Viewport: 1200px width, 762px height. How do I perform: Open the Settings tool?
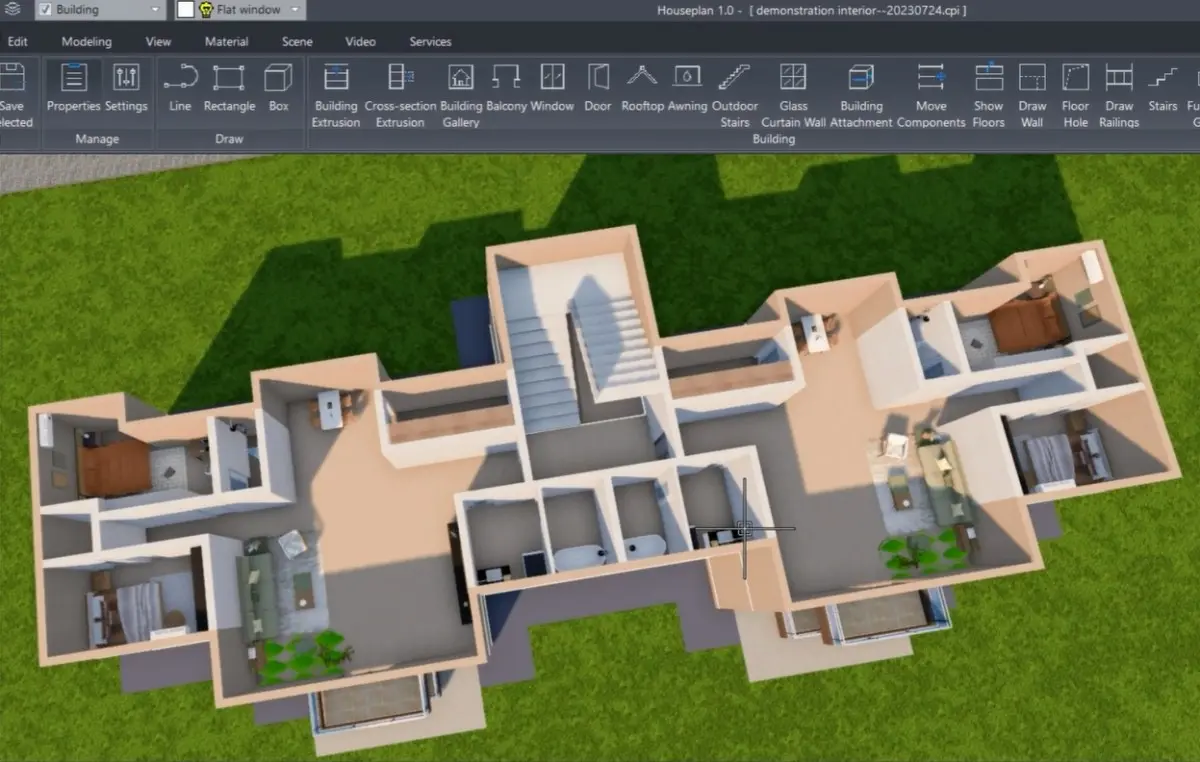127,88
